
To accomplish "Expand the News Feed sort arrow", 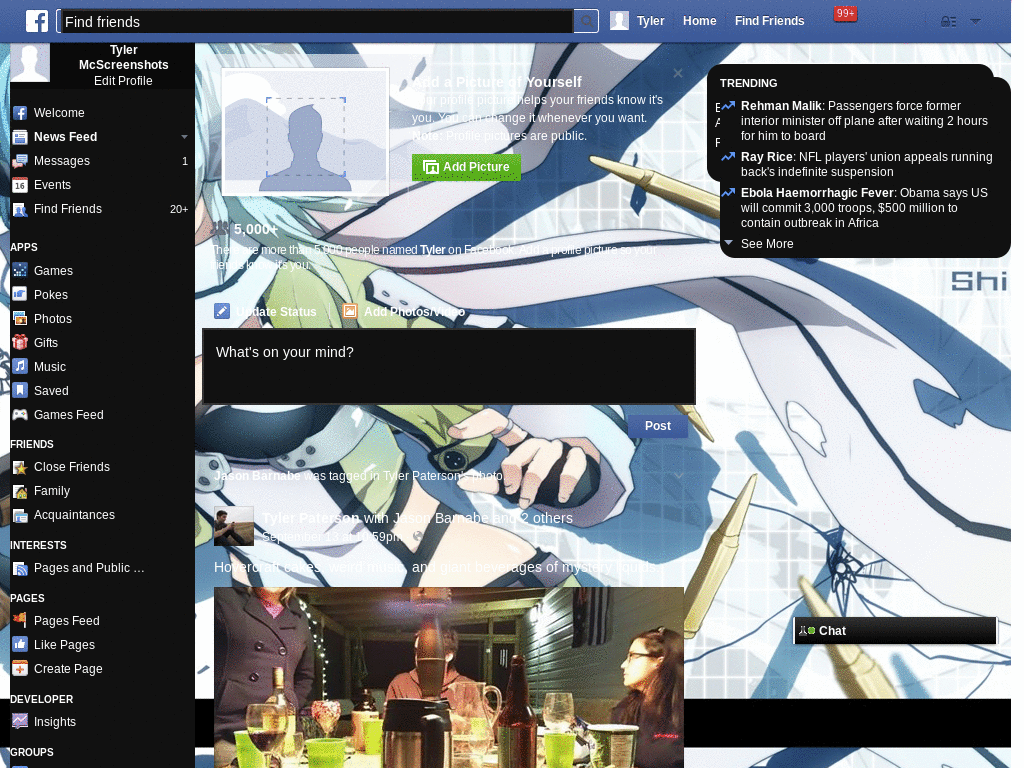I will click(x=184, y=137).
